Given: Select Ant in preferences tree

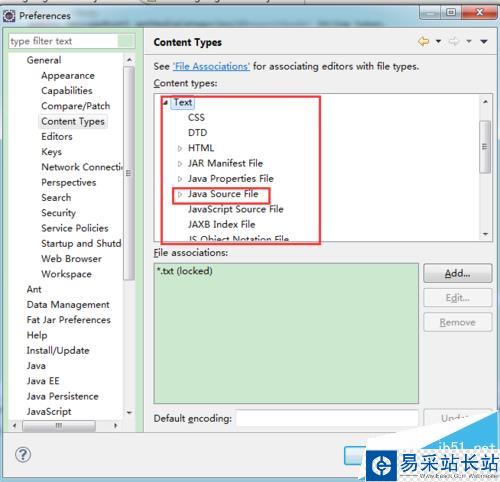Looking at the screenshot, I should (34, 289).
